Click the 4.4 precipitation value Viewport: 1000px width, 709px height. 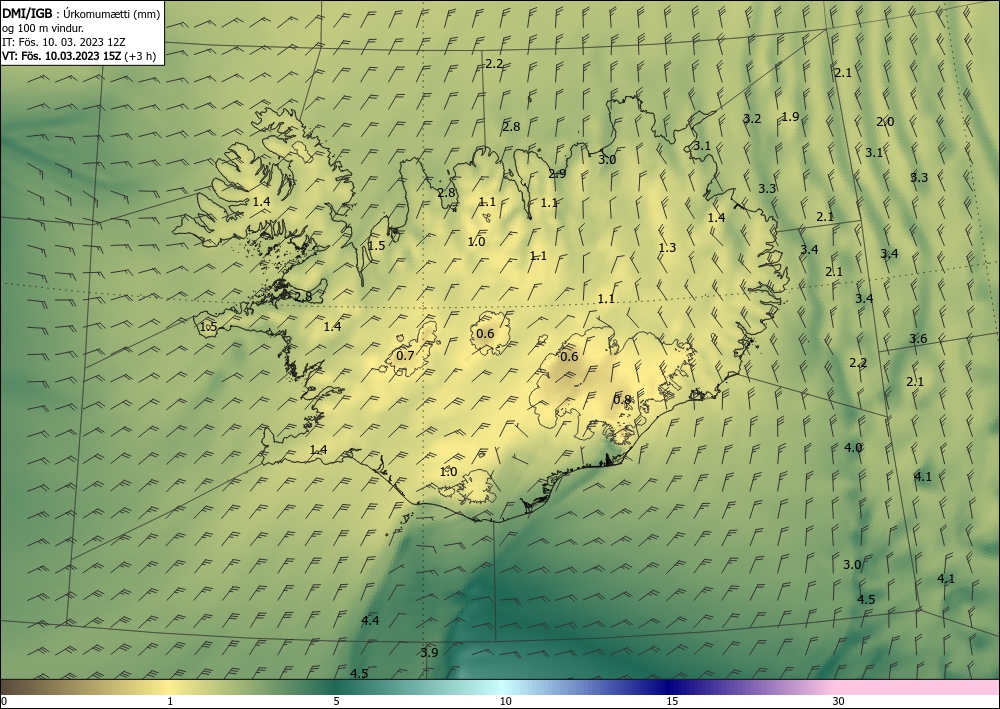point(371,620)
